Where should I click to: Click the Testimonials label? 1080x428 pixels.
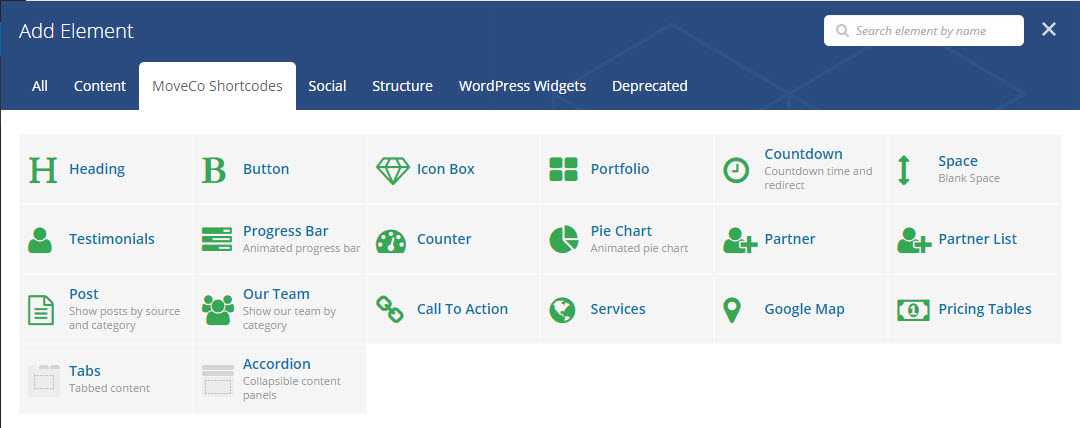tap(112, 239)
